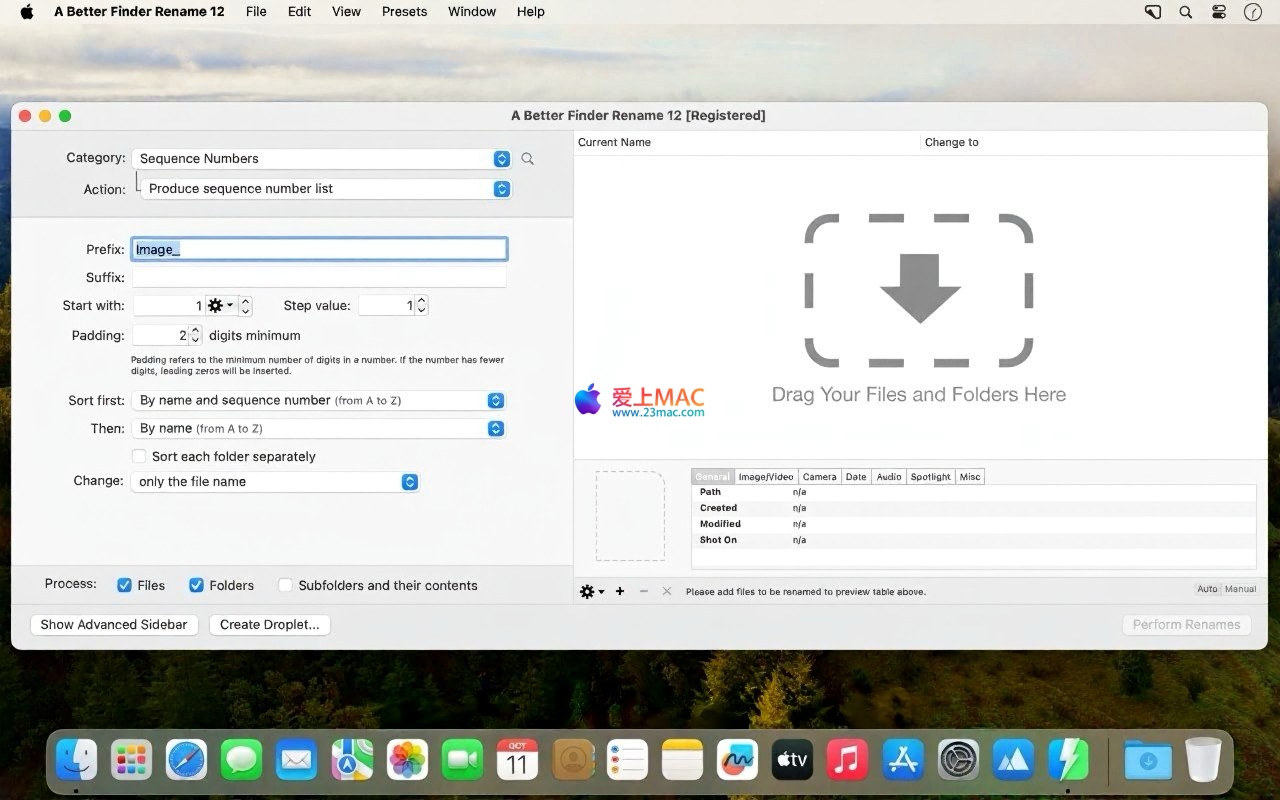The height and width of the screenshot is (800, 1280).
Task: Open the gear menu next to Start with
Action: point(219,306)
